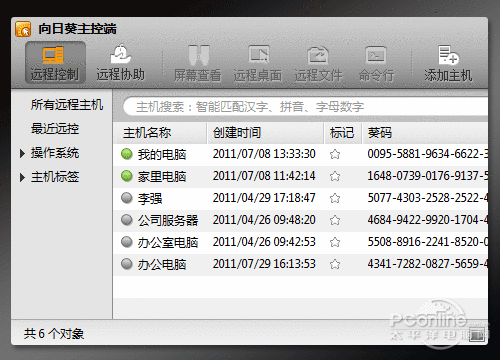Click the green status dot for 家里电脑
This screenshot has width=500, height=360.
pos(127,176)
